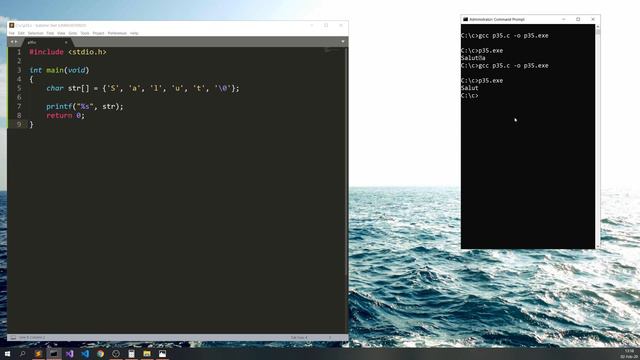The height and width of the screenshot is (360, 640).
Task: Open the Preferences menu in Sublime Text
Action: pyautogui.click(x=117, y=33)
